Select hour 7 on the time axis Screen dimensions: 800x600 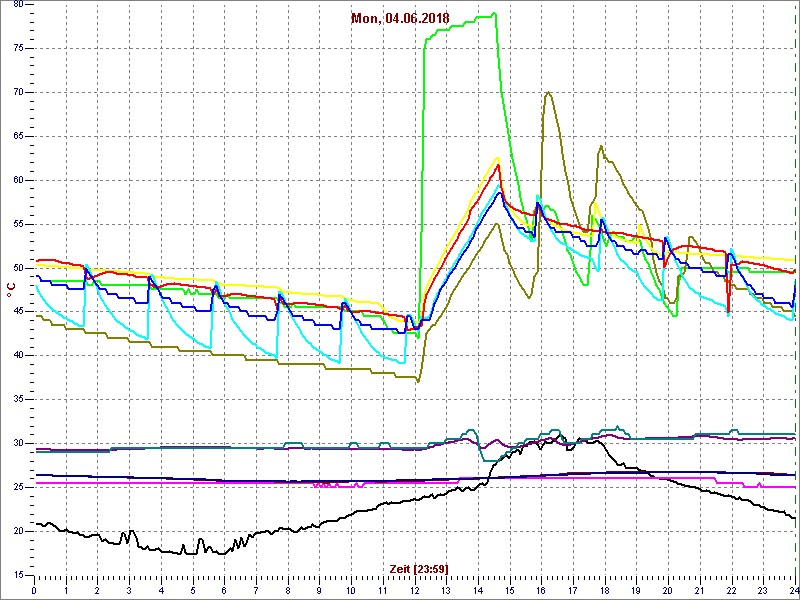[x=256, y=591]
